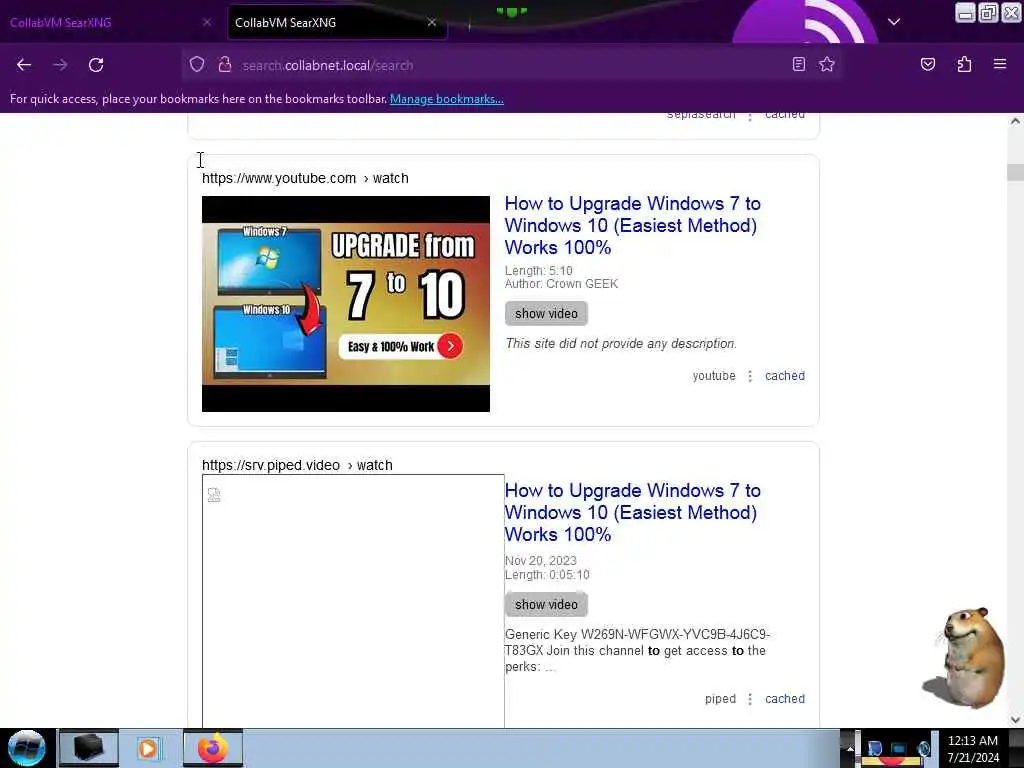Open YouTube result title link
Screen dimensions: 1024x768
click(632, 225)
